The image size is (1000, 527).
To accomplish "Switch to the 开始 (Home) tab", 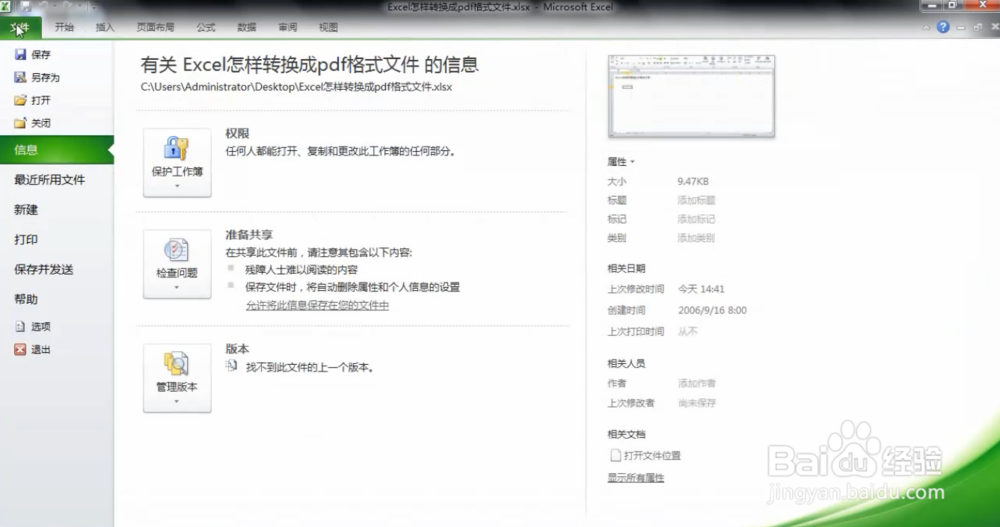I will point(64,27).
